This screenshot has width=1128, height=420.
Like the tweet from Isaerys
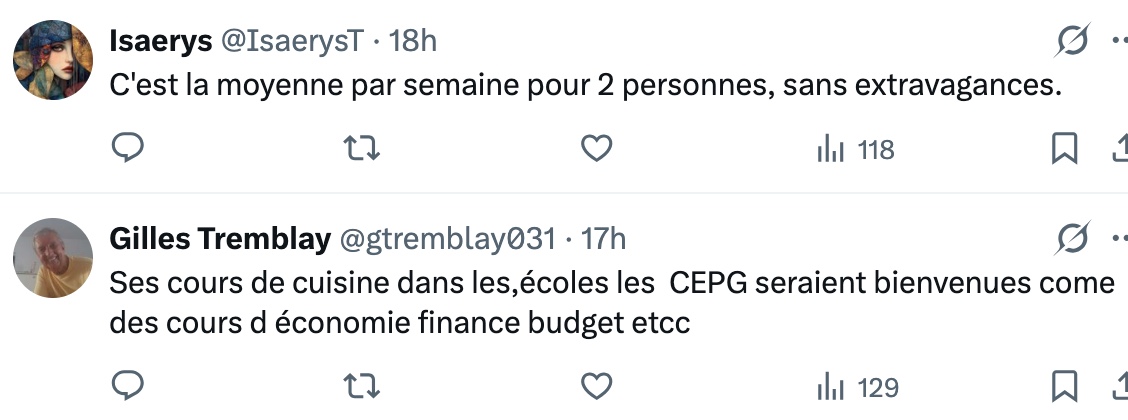597,150
